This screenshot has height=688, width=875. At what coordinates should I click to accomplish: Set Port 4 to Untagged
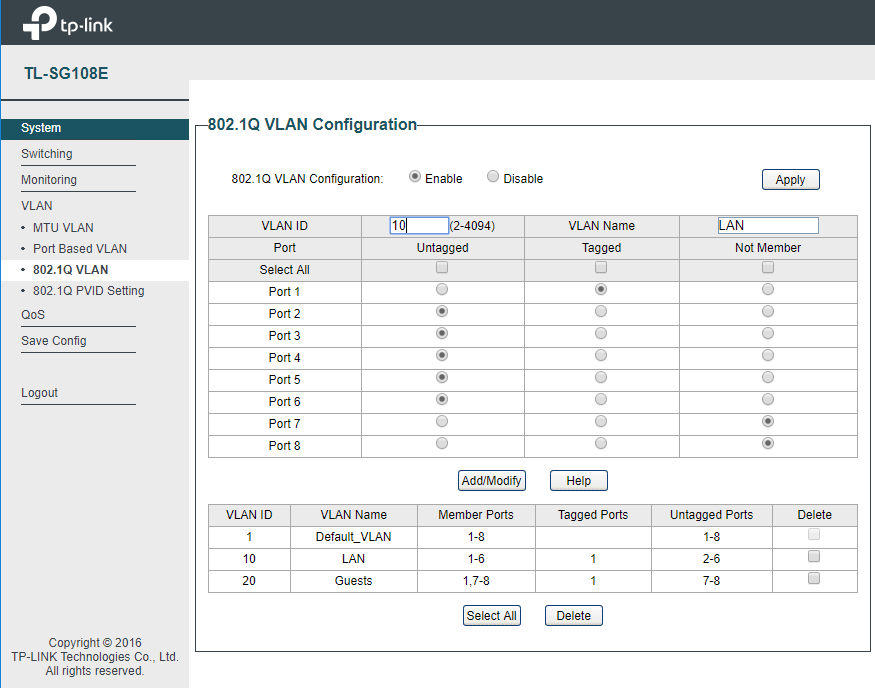(442, 355)
